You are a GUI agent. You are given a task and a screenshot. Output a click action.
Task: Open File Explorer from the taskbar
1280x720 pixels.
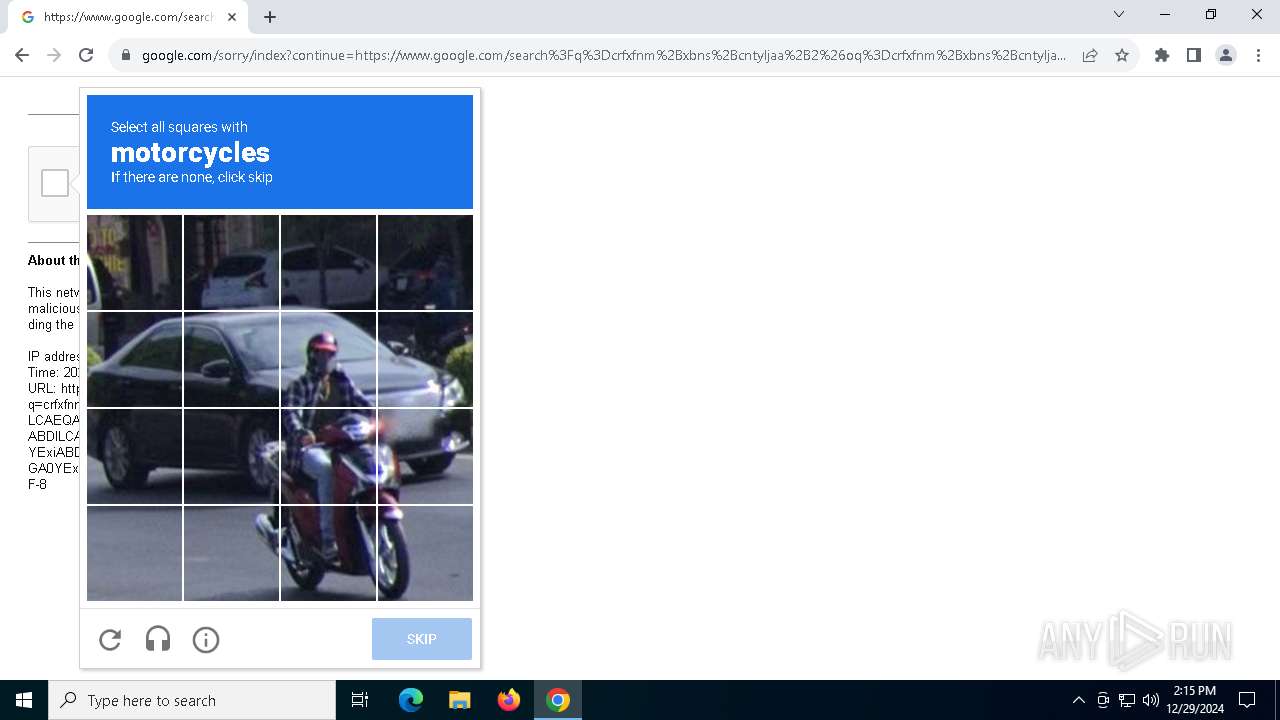(459, 700)
